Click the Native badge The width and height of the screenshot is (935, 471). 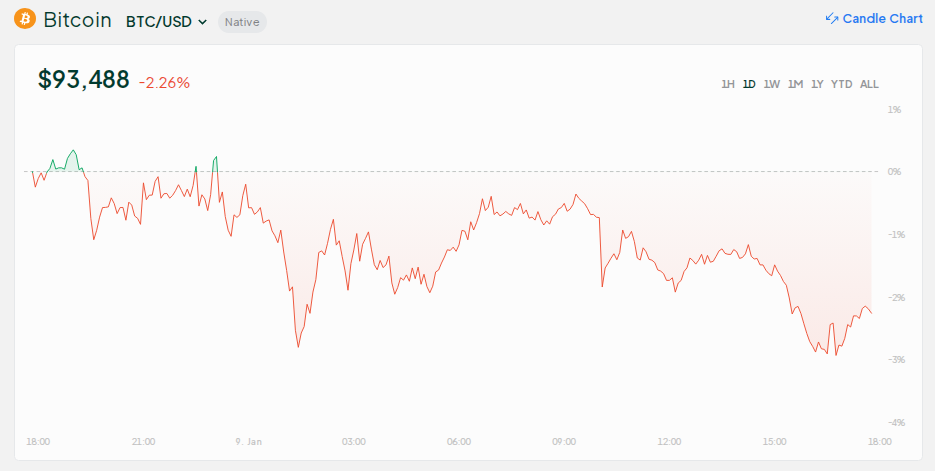click(242, 21)
